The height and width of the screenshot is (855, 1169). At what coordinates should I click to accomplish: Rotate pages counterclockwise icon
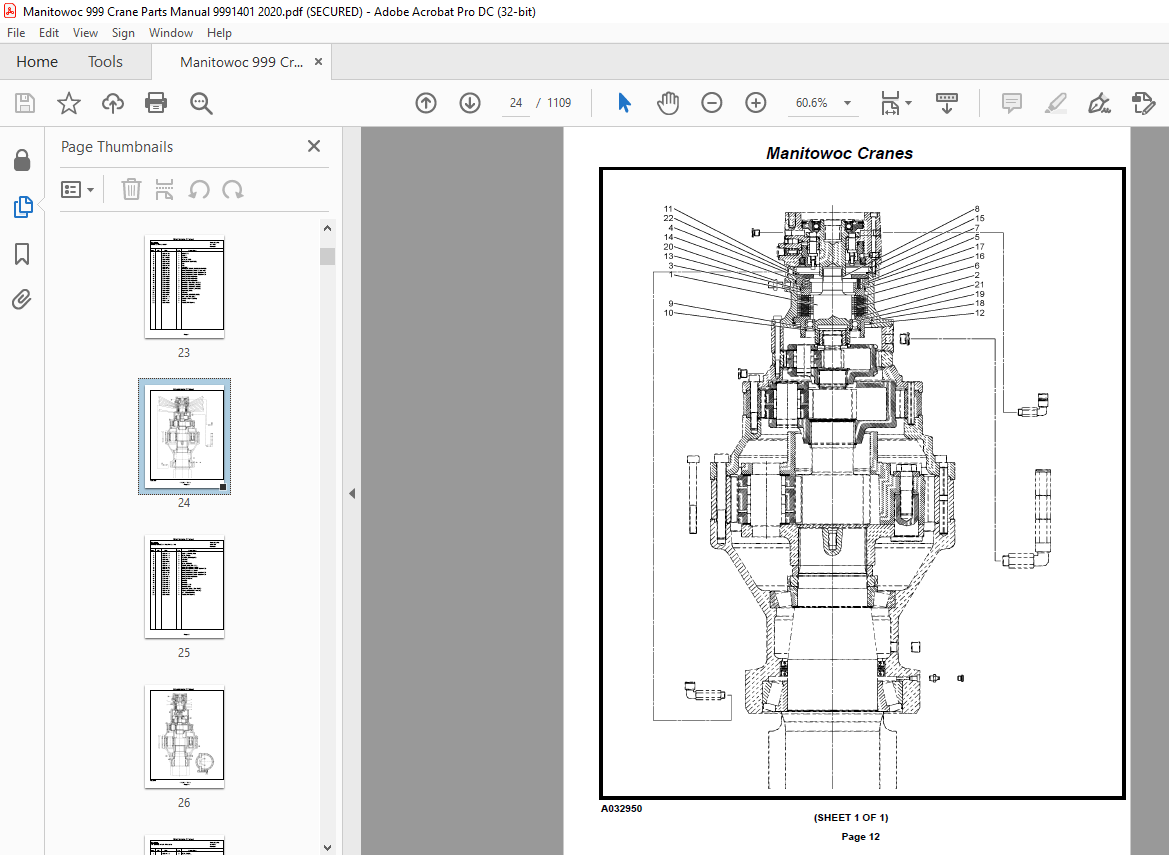[x=198, y=189]
